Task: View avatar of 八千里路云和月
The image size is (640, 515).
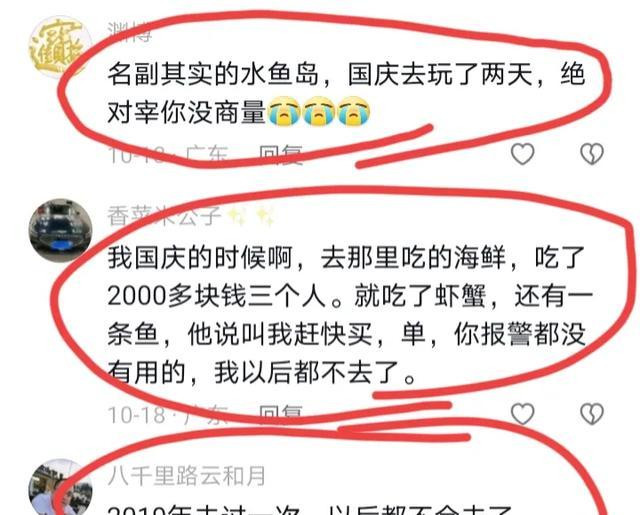Action: (x=60, y=488)
